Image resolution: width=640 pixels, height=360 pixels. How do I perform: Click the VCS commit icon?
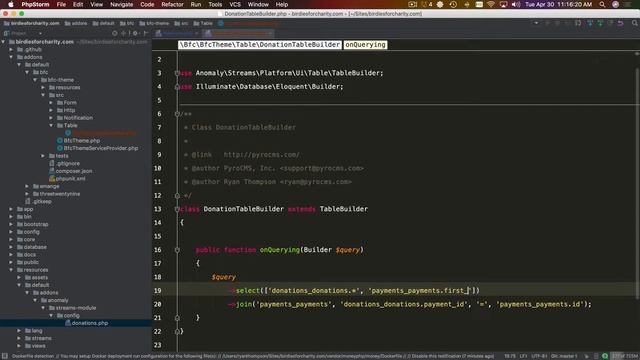tap(600, 23)
